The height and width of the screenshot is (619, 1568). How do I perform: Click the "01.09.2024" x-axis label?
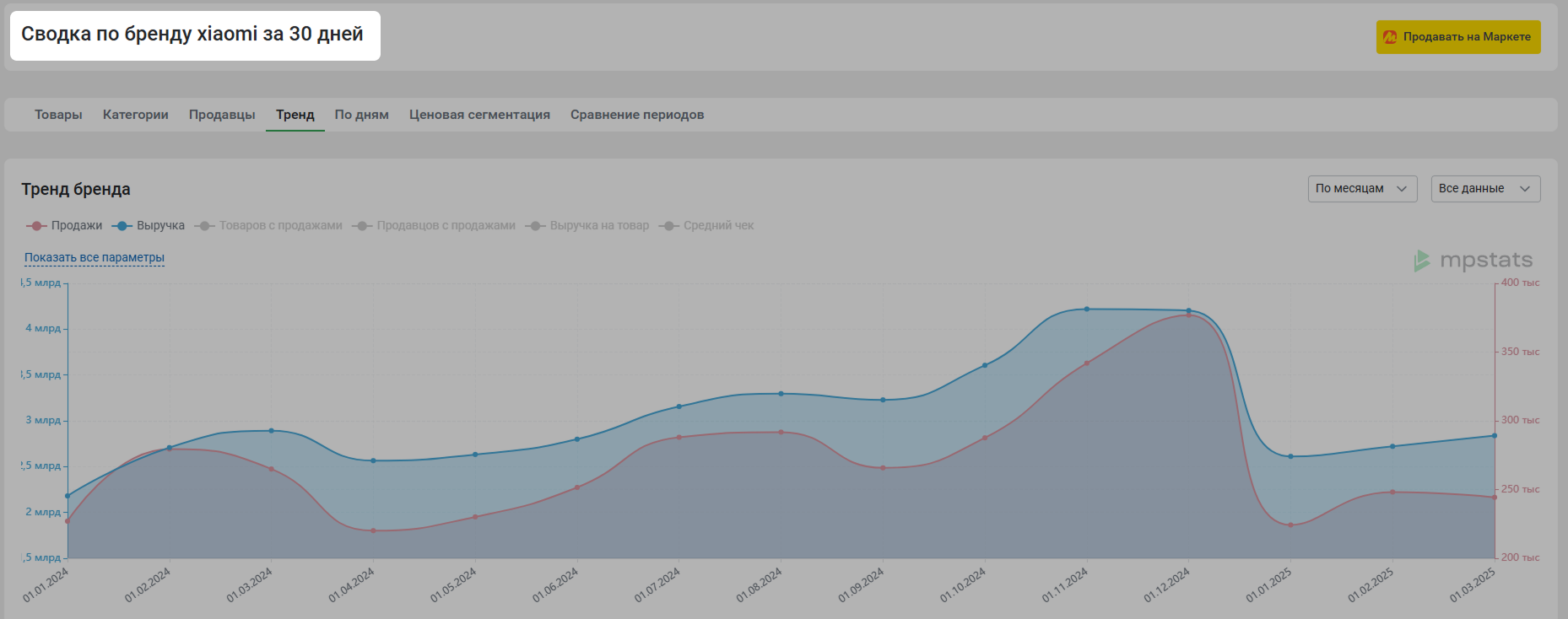tap(861, 584)
